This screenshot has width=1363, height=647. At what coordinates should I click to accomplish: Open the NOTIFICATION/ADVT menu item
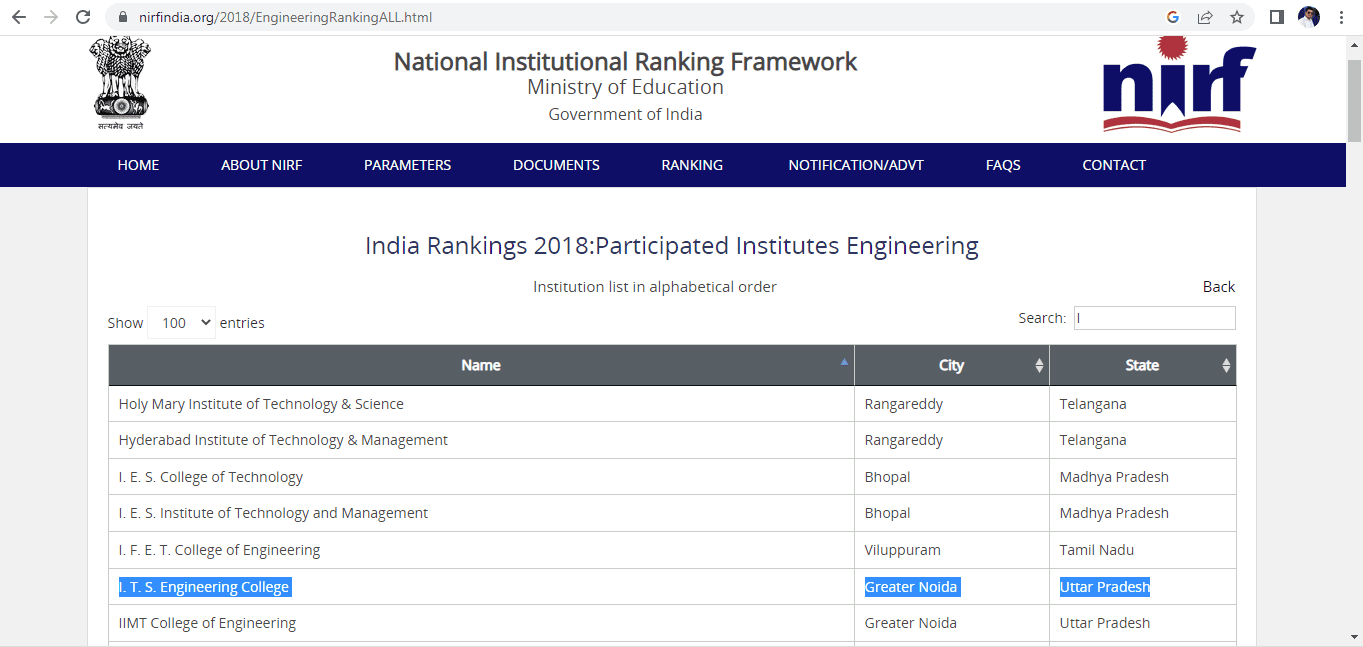click(856, 165)
